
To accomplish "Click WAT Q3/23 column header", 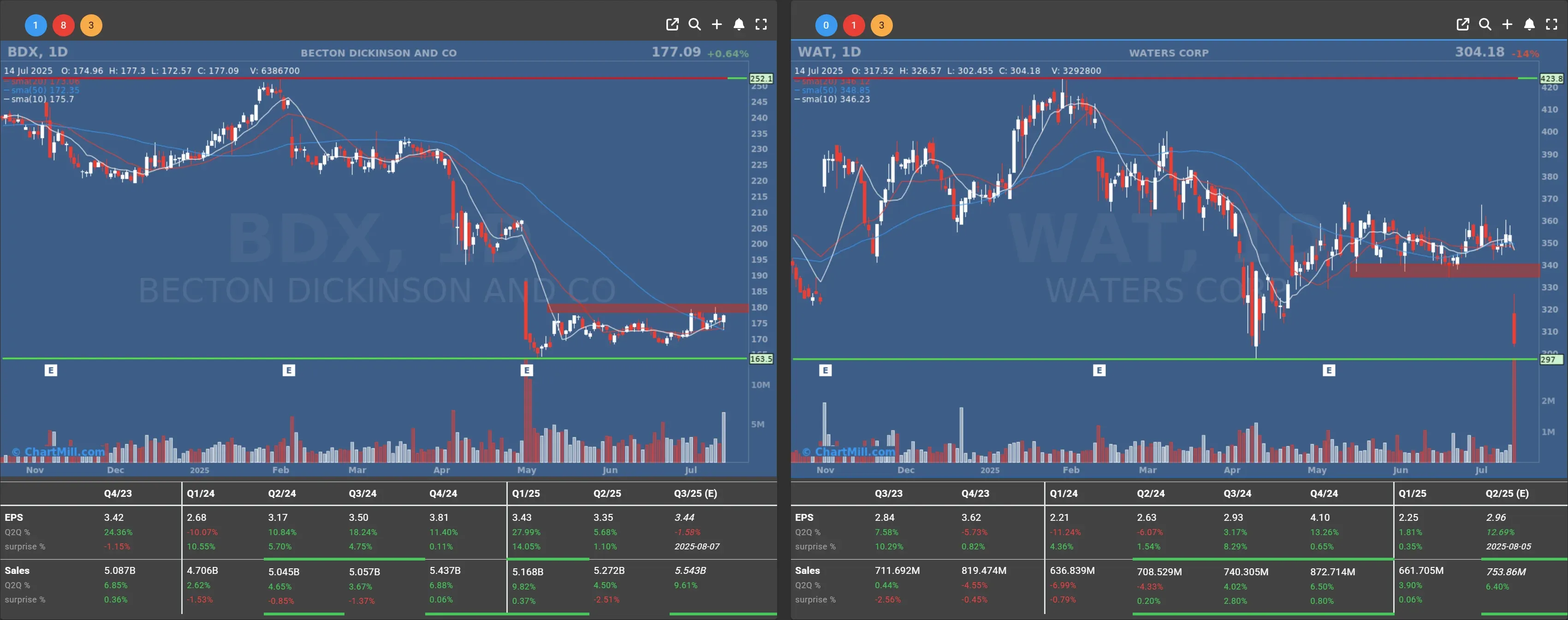I will click(x=889, y=493).
